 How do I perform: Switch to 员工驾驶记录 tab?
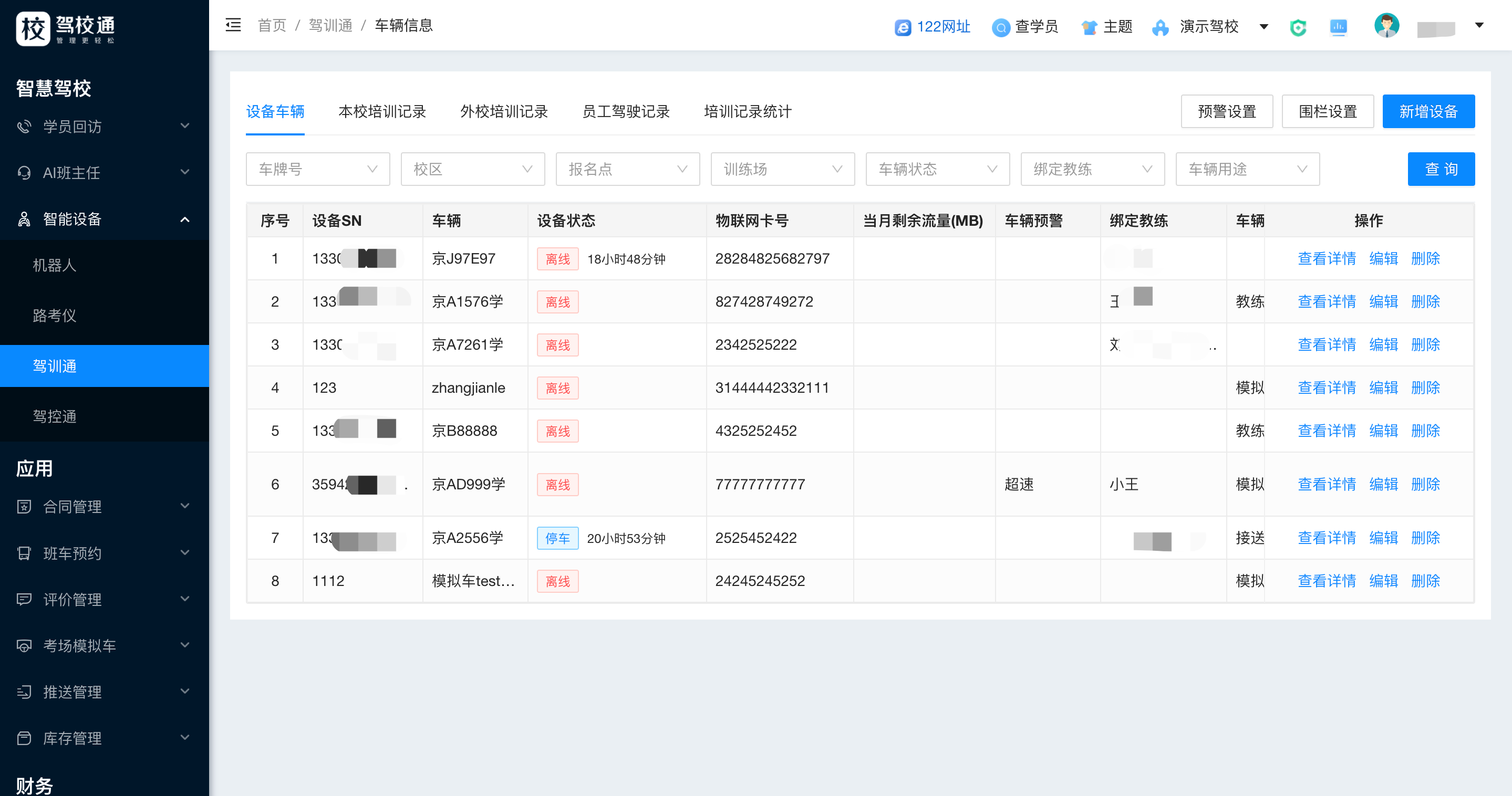coord(626,111)
